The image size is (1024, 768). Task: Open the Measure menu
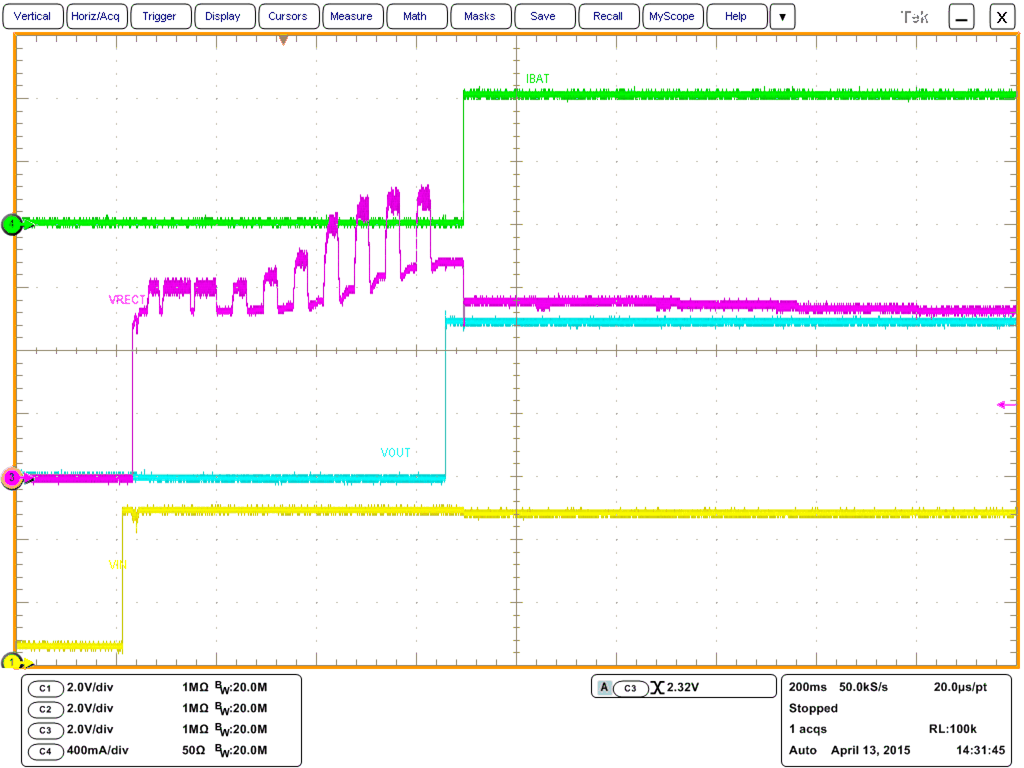(x=352, y=16)
